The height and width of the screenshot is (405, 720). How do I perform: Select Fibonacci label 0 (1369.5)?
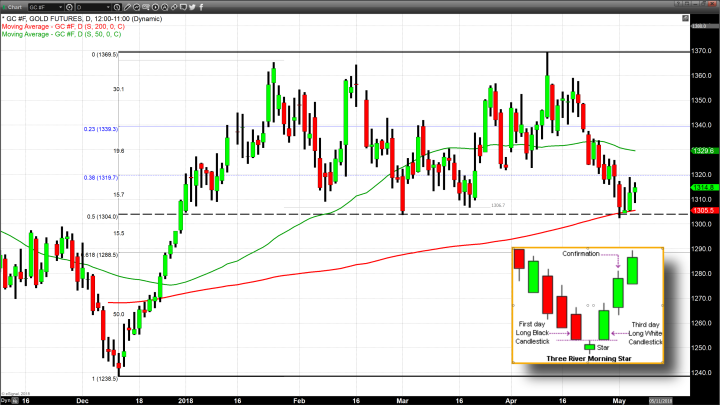click(104, 55)
